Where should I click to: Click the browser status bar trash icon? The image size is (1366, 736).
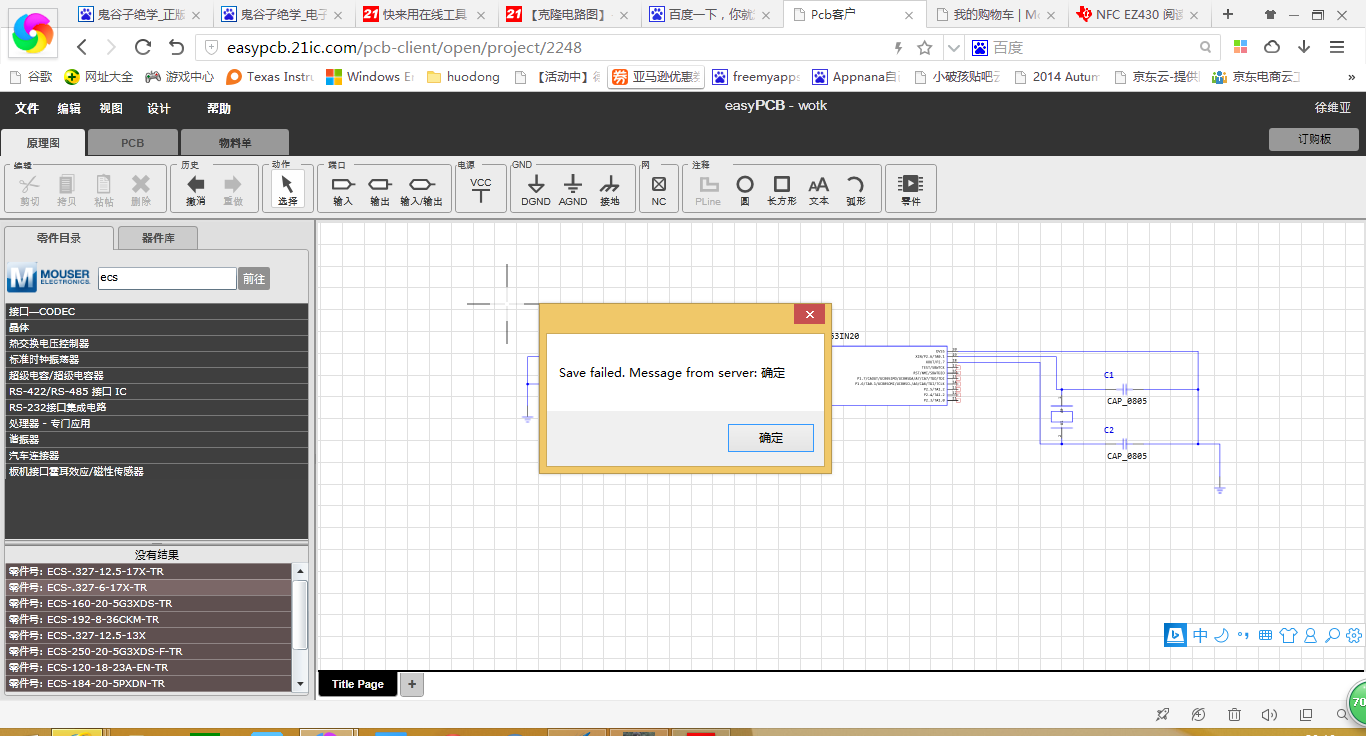[x=1234, y=714]
